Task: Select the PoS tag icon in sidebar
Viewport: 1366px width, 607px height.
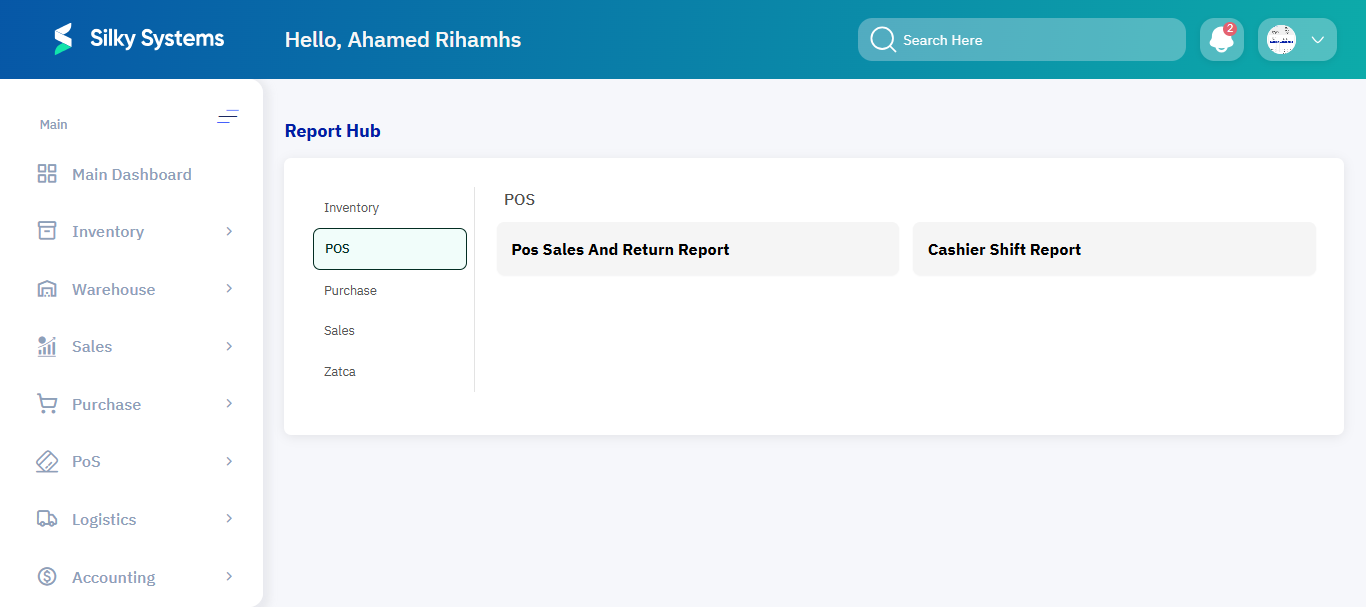Action: coord(46,461)
